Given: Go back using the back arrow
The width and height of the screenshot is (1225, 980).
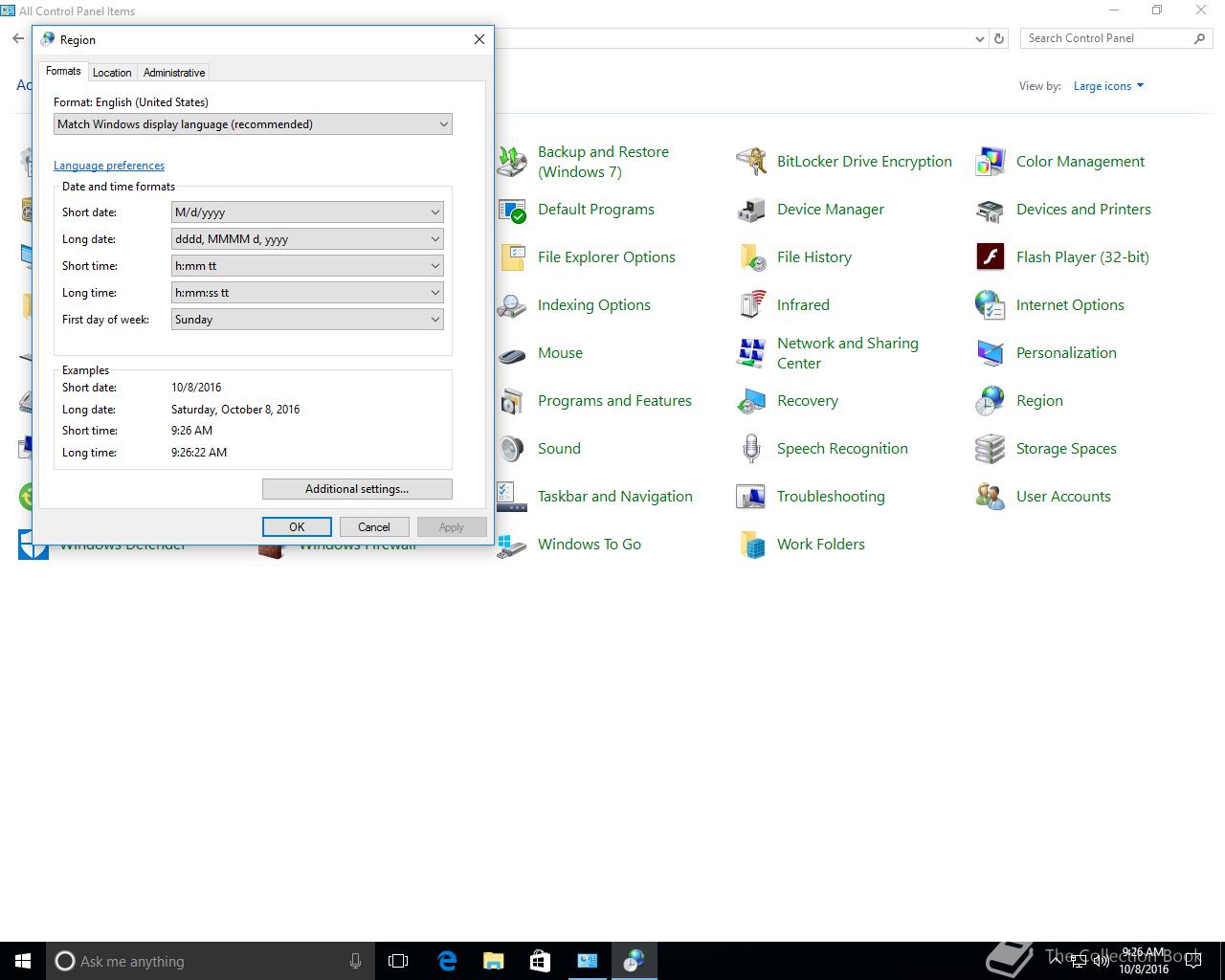Looking at the screenshot, I should [x=18, y=39].
